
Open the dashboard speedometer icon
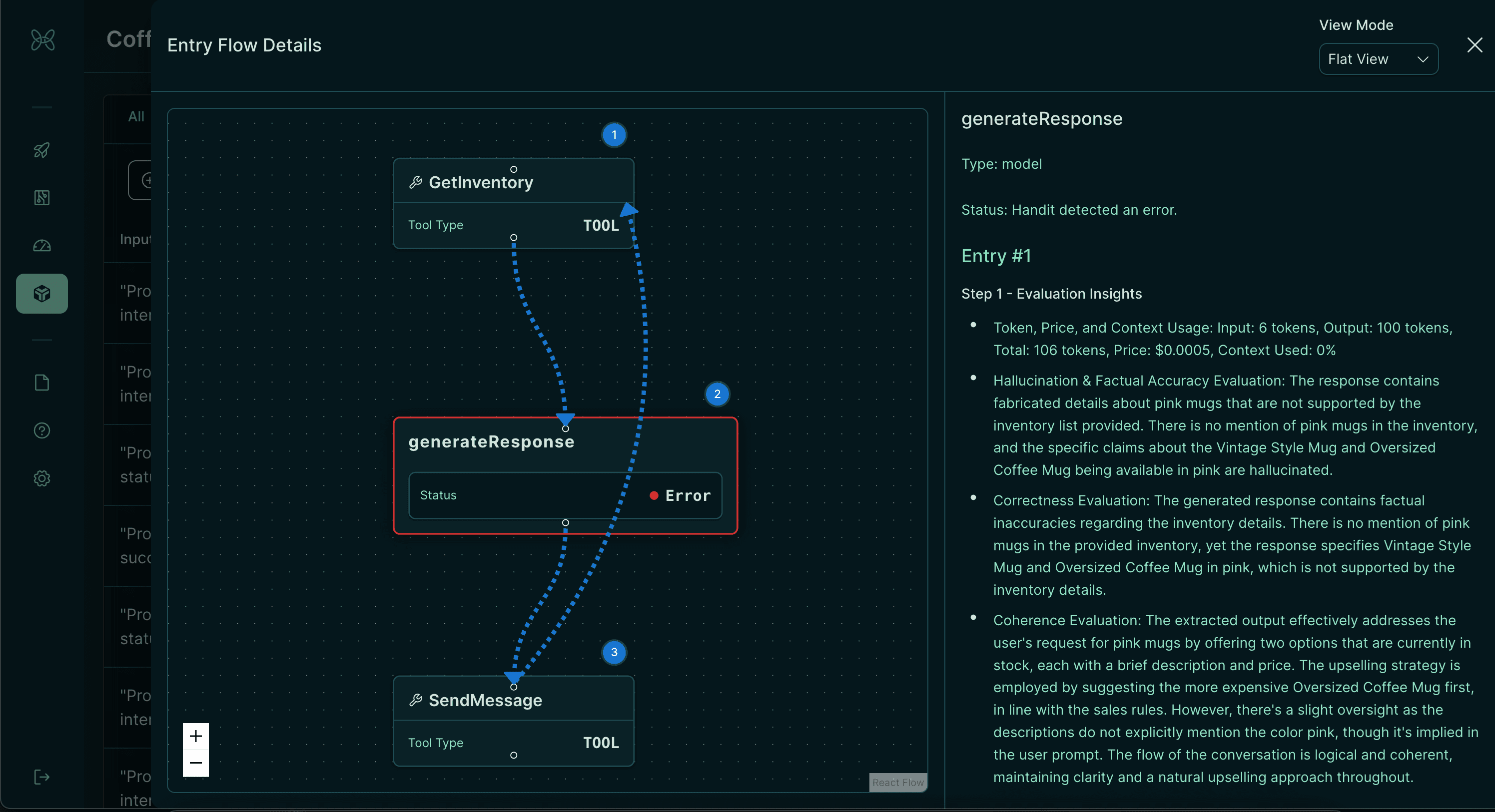coord(42,245)
